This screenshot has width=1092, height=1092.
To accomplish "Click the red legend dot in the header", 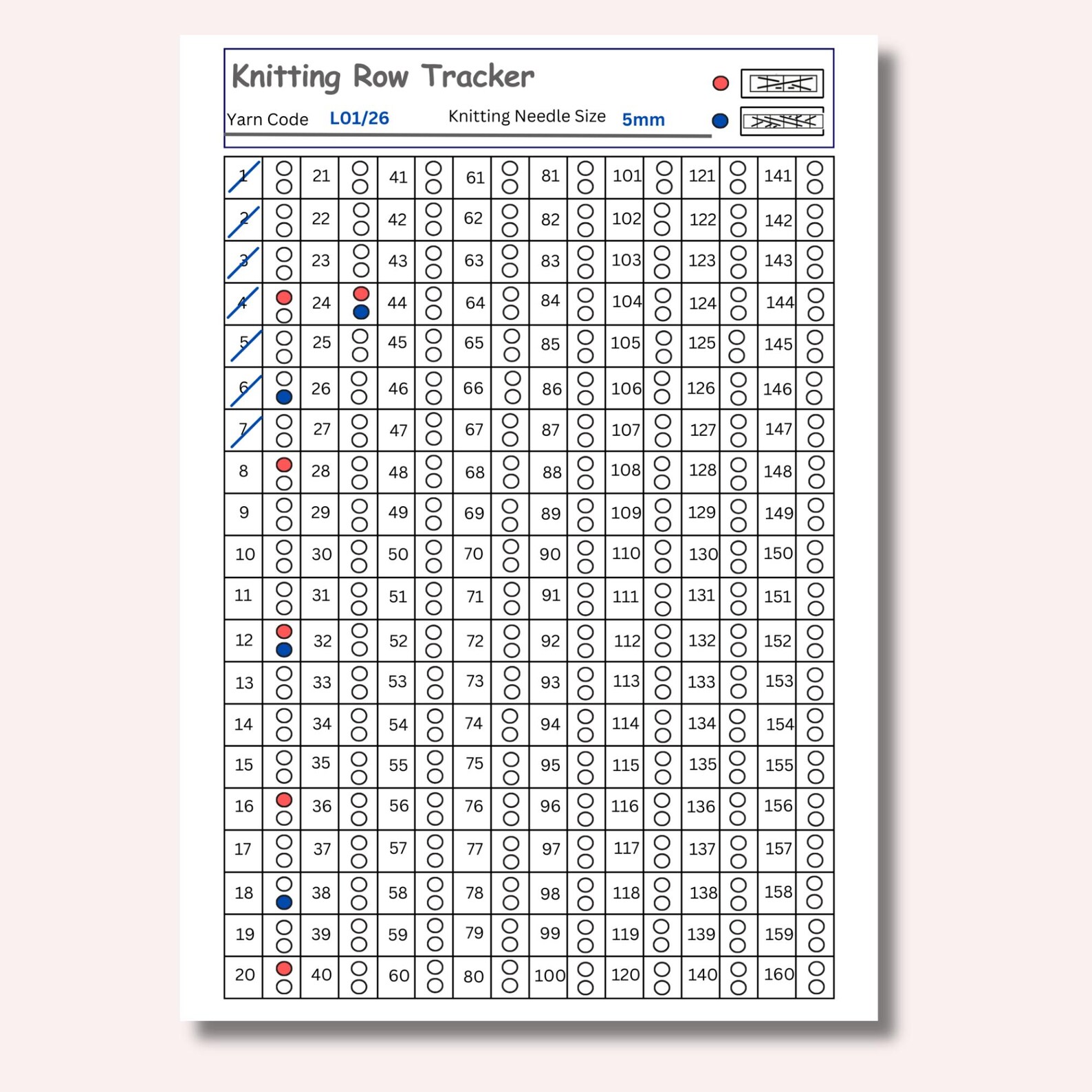I will [x=720, y=83].
